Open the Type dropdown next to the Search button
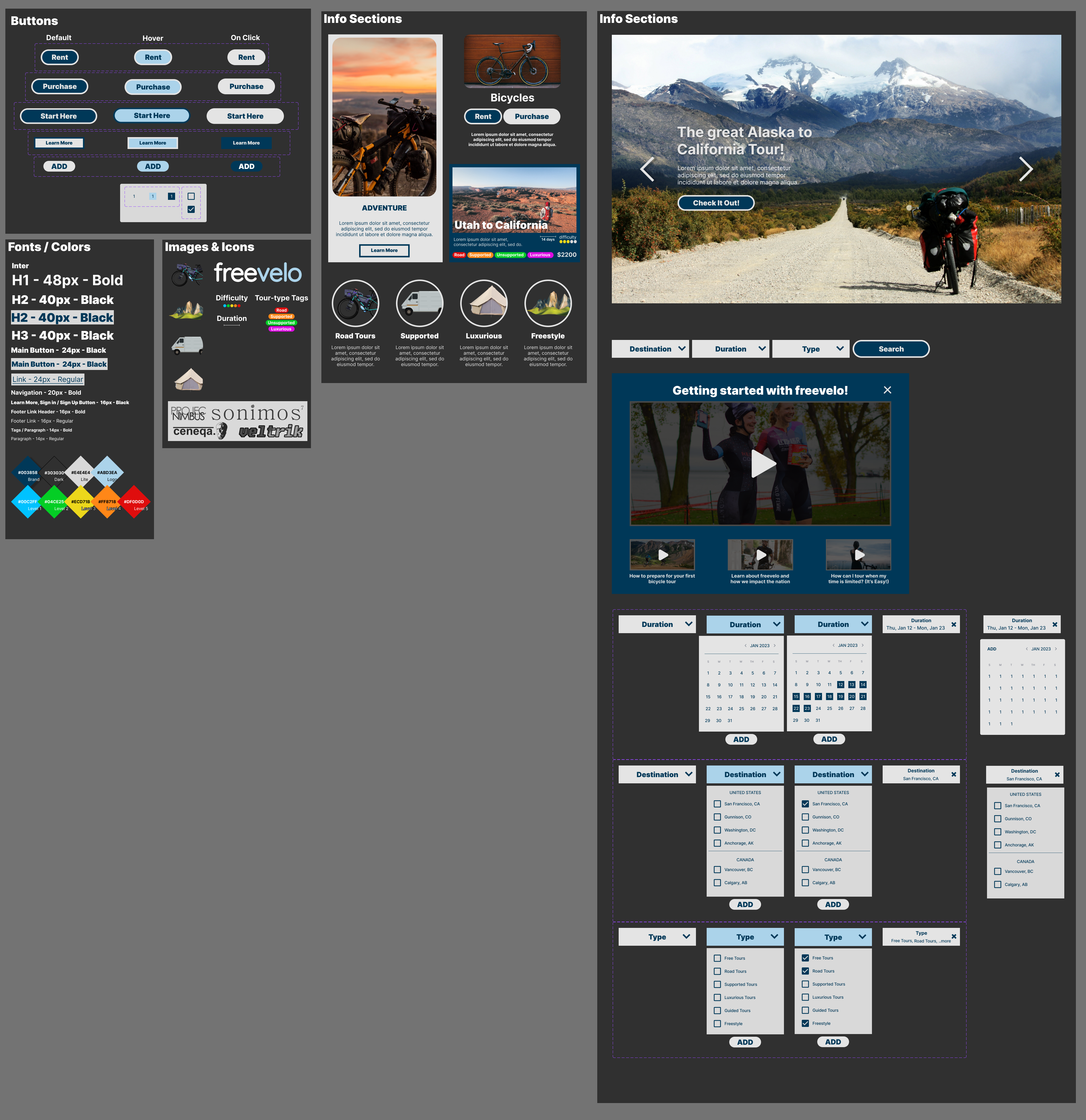 tap(811, 349)
